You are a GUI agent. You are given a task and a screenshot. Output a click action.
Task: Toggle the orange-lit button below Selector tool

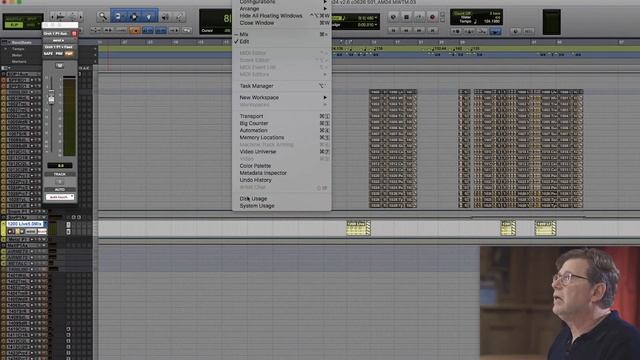click(x=134, y=30)
